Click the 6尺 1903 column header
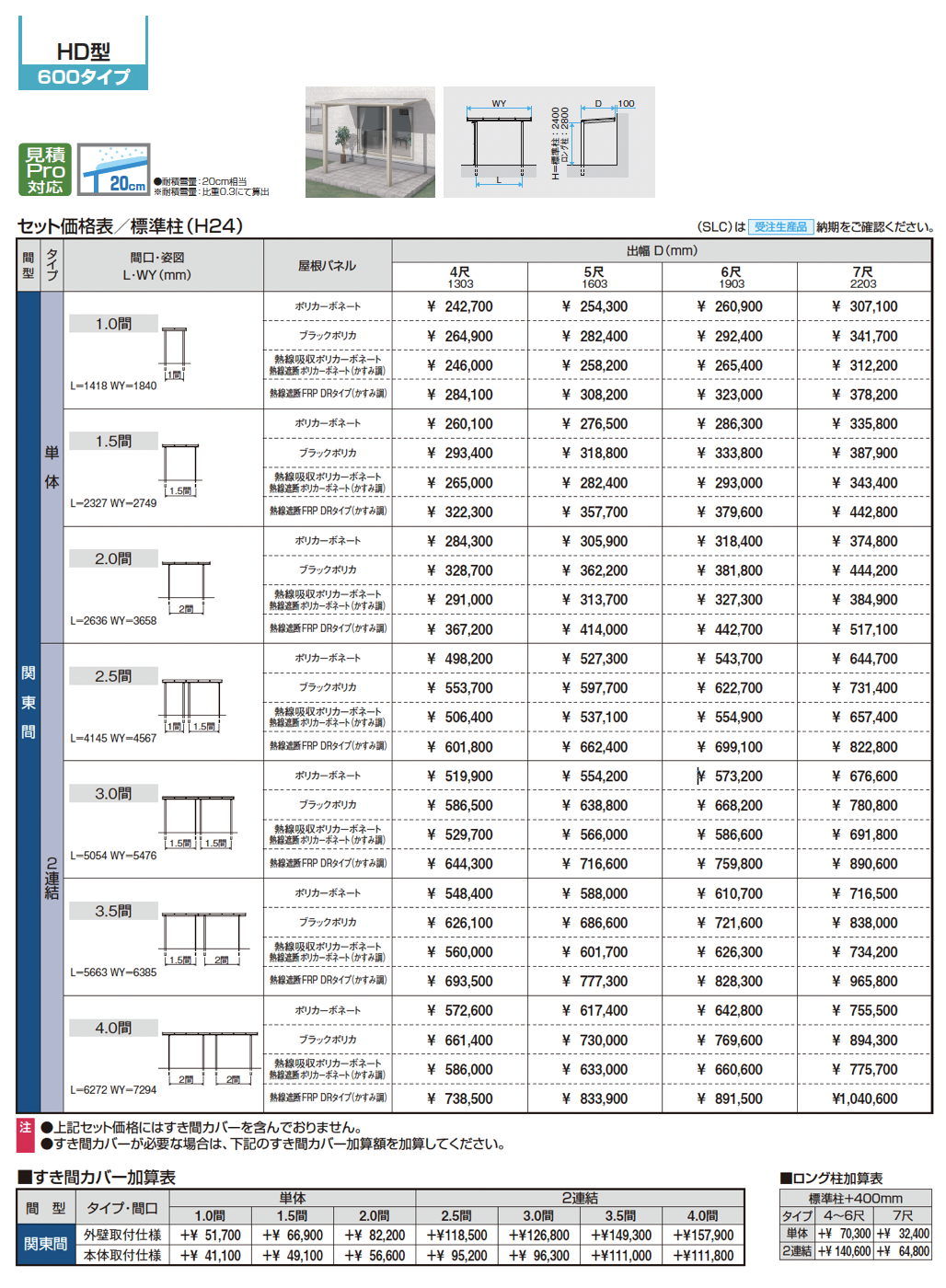The height and width of the screenshot is (1288, 946). (x=731, y=277)
